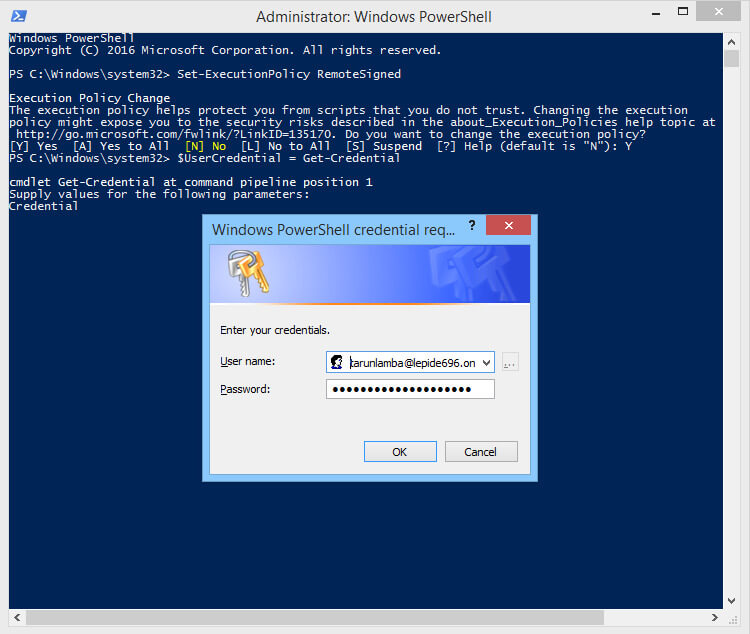750x634 pixels.
Task: Click the 'Execution Policy Change' heading text
Action: point(89,98)
